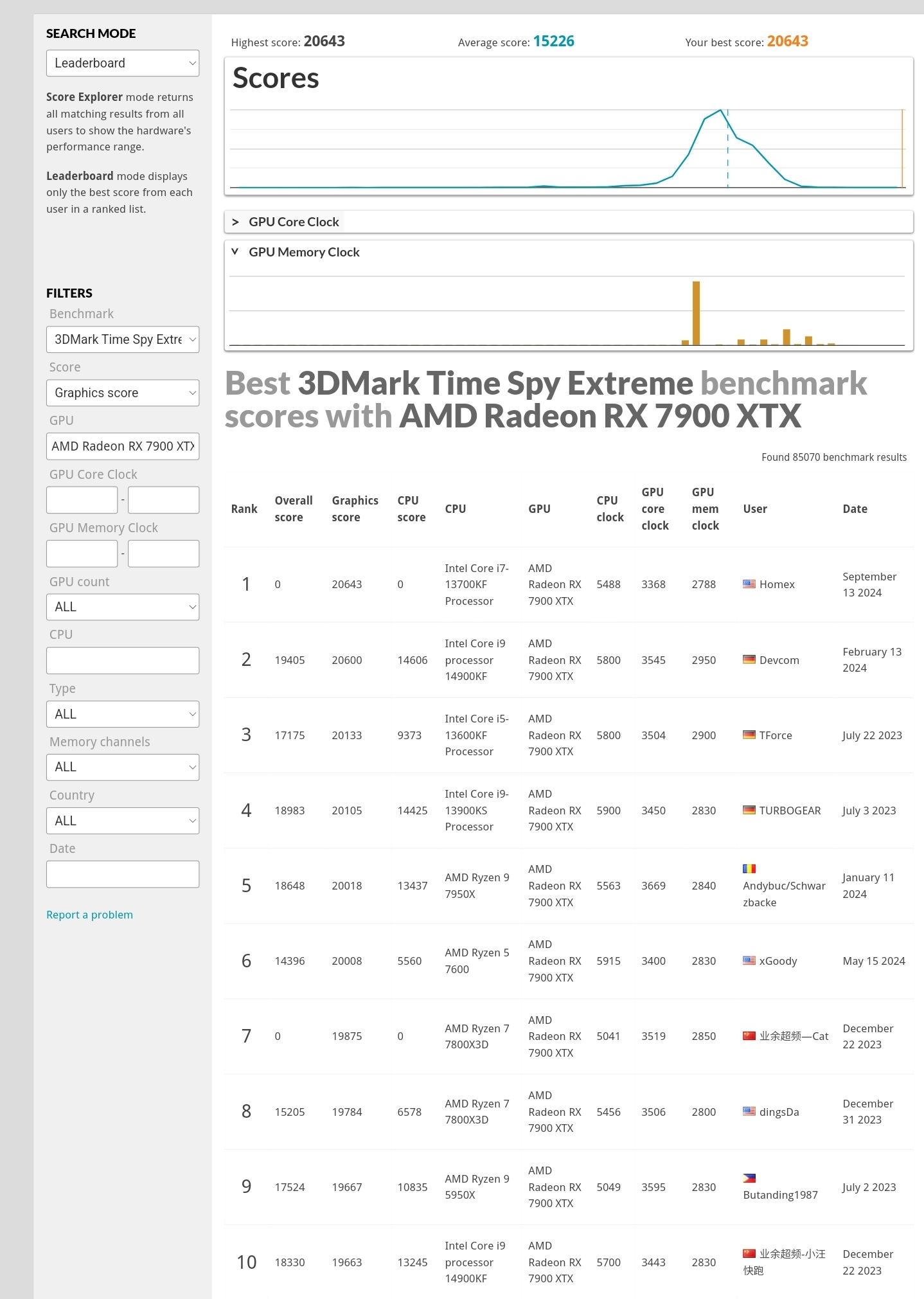
Task: Open user Butanding1987 profile
Action: click(x=780, y=1195)
